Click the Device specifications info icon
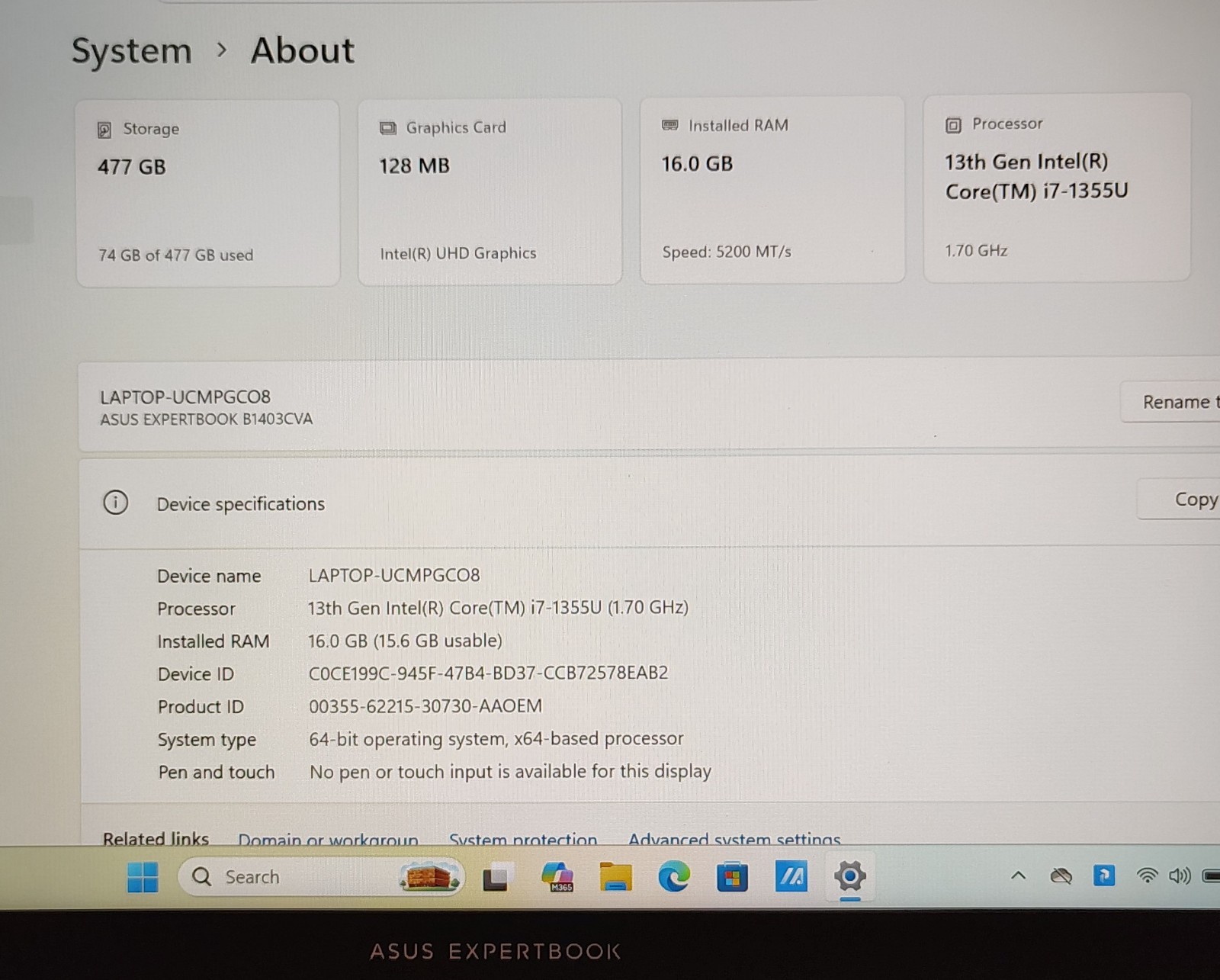Viewport: 1220px width, 980px height. [115, 503]
